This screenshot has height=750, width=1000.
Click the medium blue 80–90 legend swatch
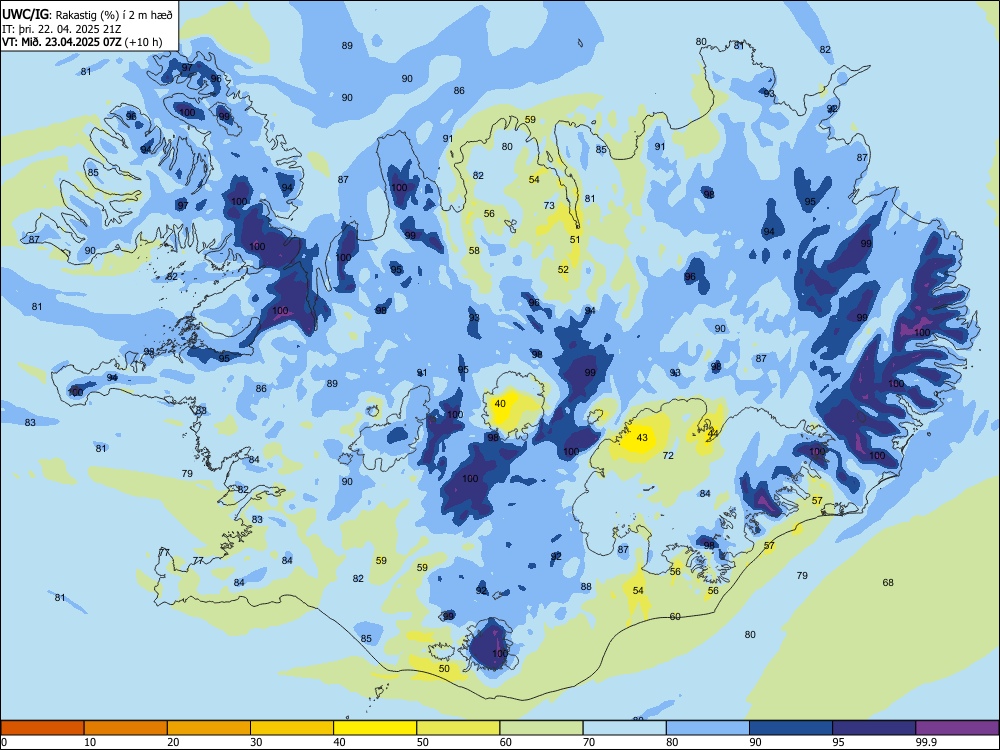tap(708, 728)
